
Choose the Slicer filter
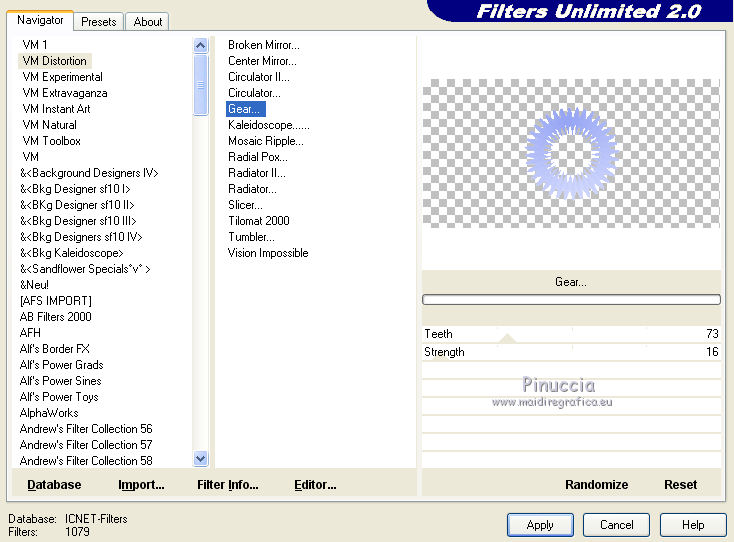pos(245,205)
